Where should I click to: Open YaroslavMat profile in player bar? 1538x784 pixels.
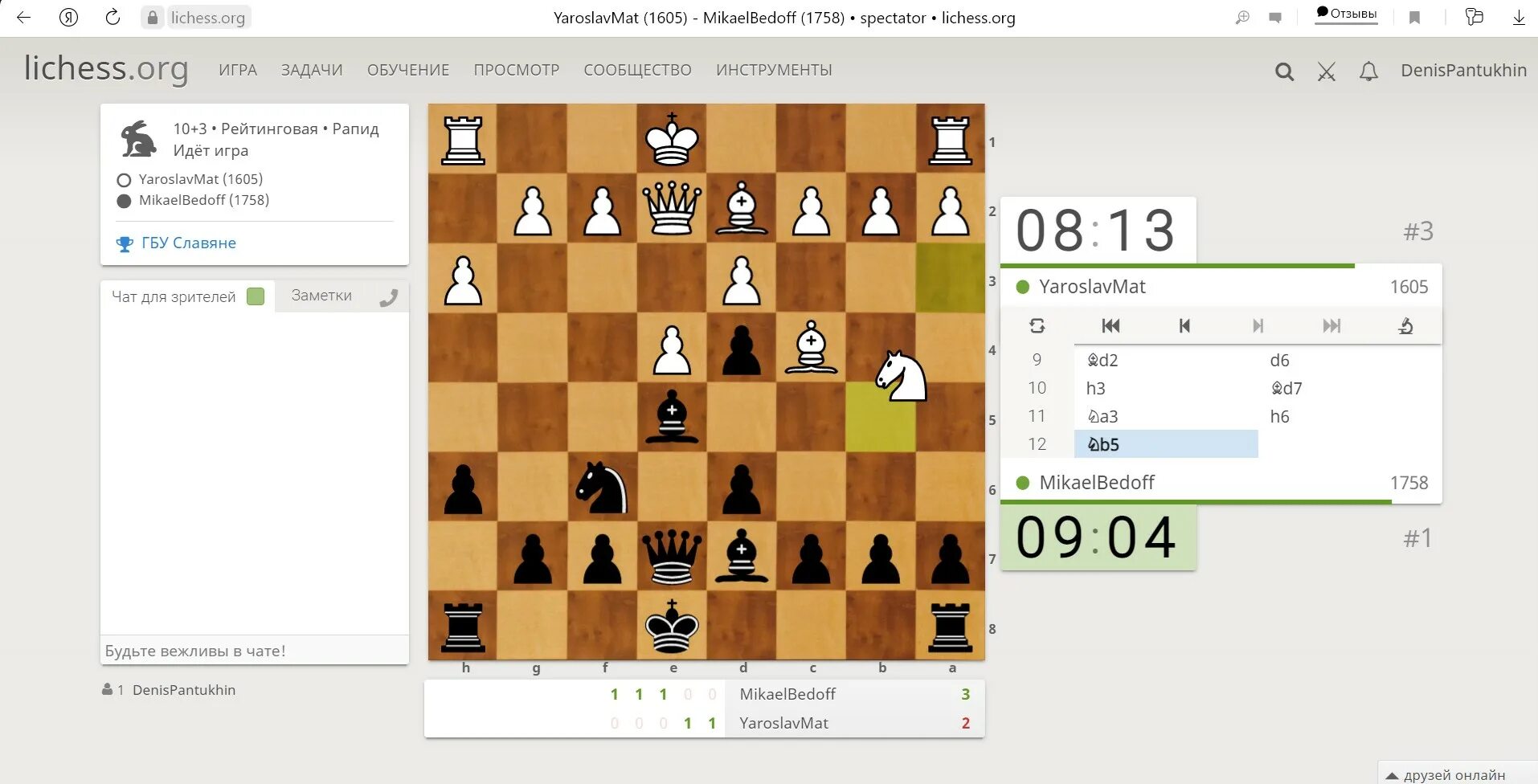click(x=1092, y=287)
